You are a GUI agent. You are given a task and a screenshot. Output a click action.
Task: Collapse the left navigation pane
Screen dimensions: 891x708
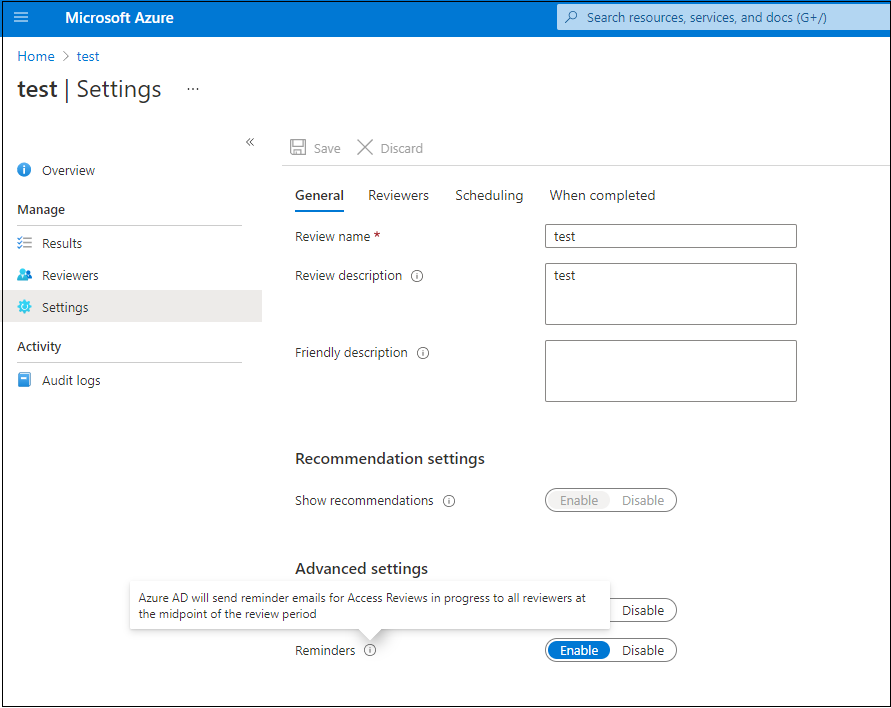point(250,142)
